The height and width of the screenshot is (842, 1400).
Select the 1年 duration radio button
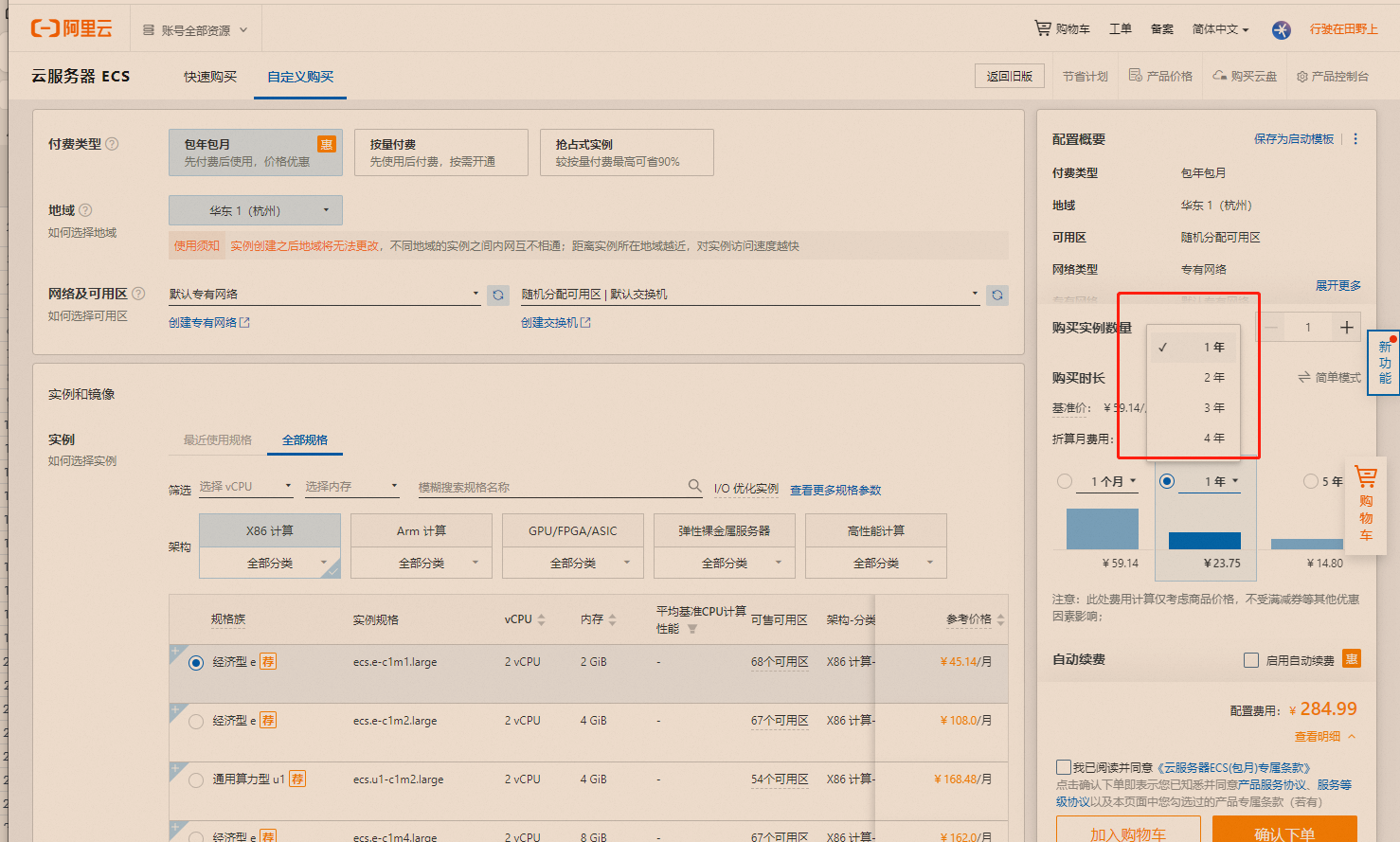point(1167,481)
